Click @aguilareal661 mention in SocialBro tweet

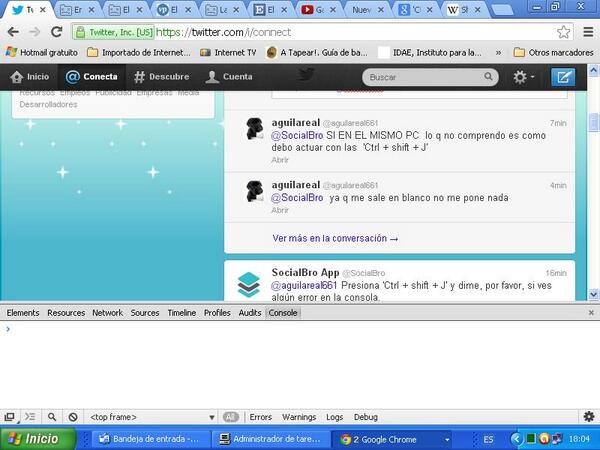(x=304, y=285)
